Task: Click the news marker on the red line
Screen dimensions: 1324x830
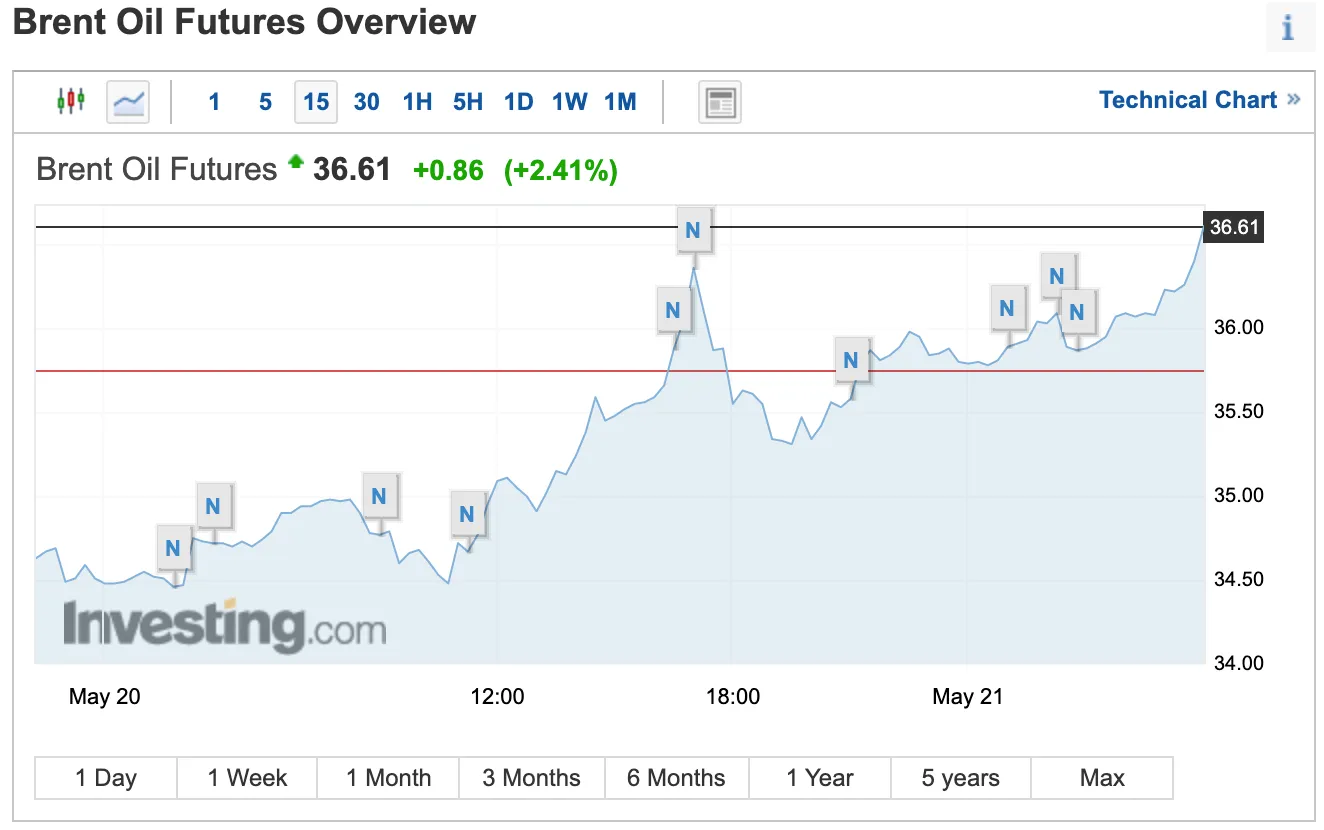Action: pyautogui.click(x=850, y=360)
